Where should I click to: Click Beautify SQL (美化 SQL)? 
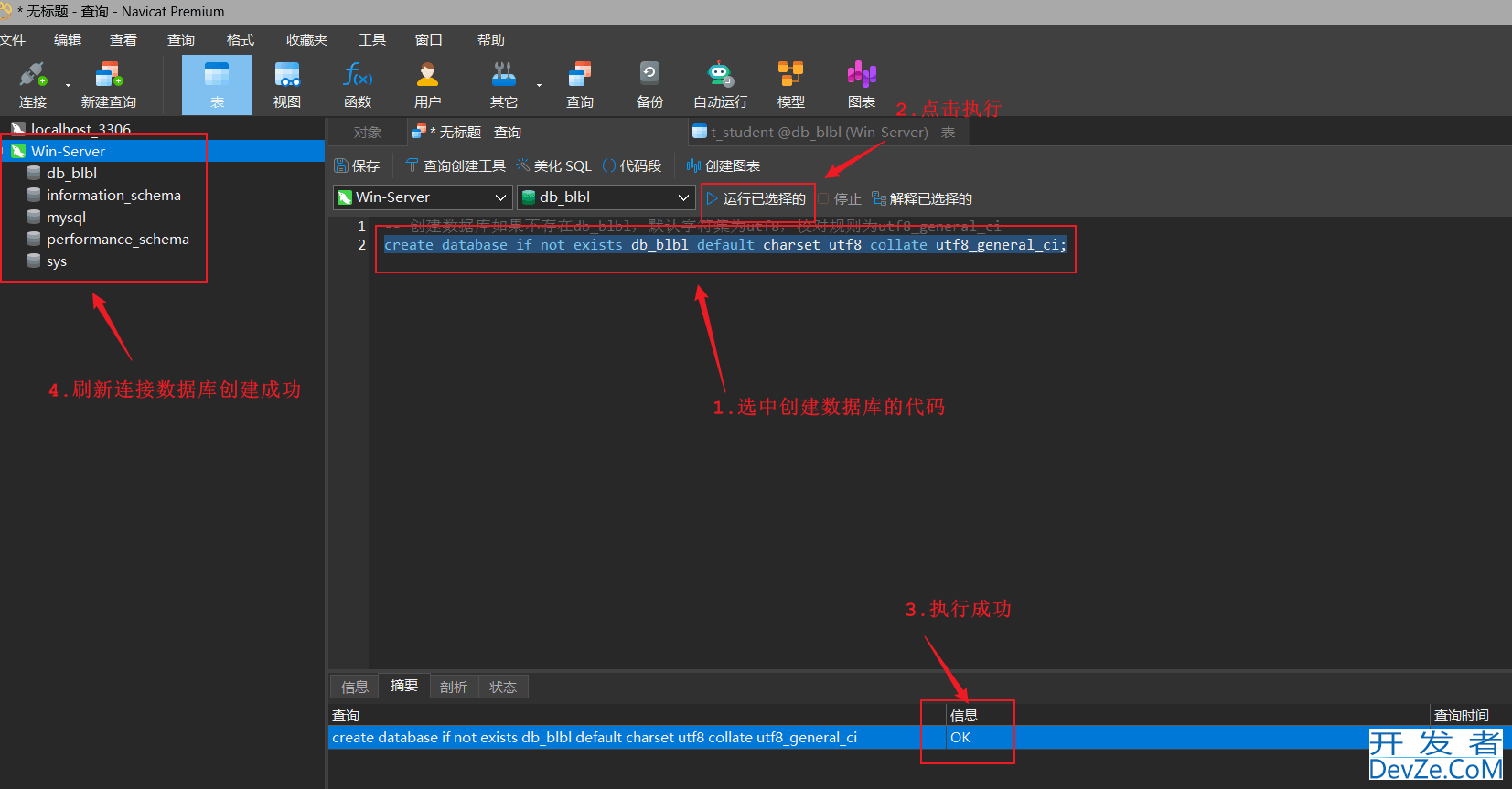[553, 165]
